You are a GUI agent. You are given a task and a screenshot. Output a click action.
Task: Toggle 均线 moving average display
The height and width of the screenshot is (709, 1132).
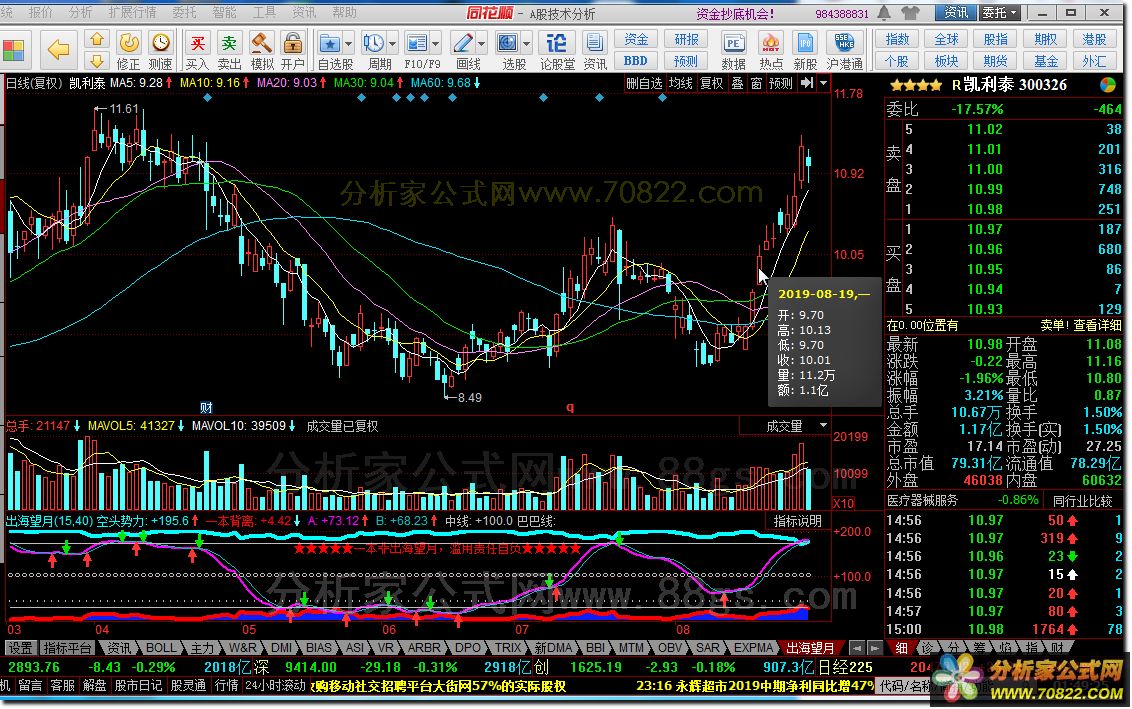680,84
